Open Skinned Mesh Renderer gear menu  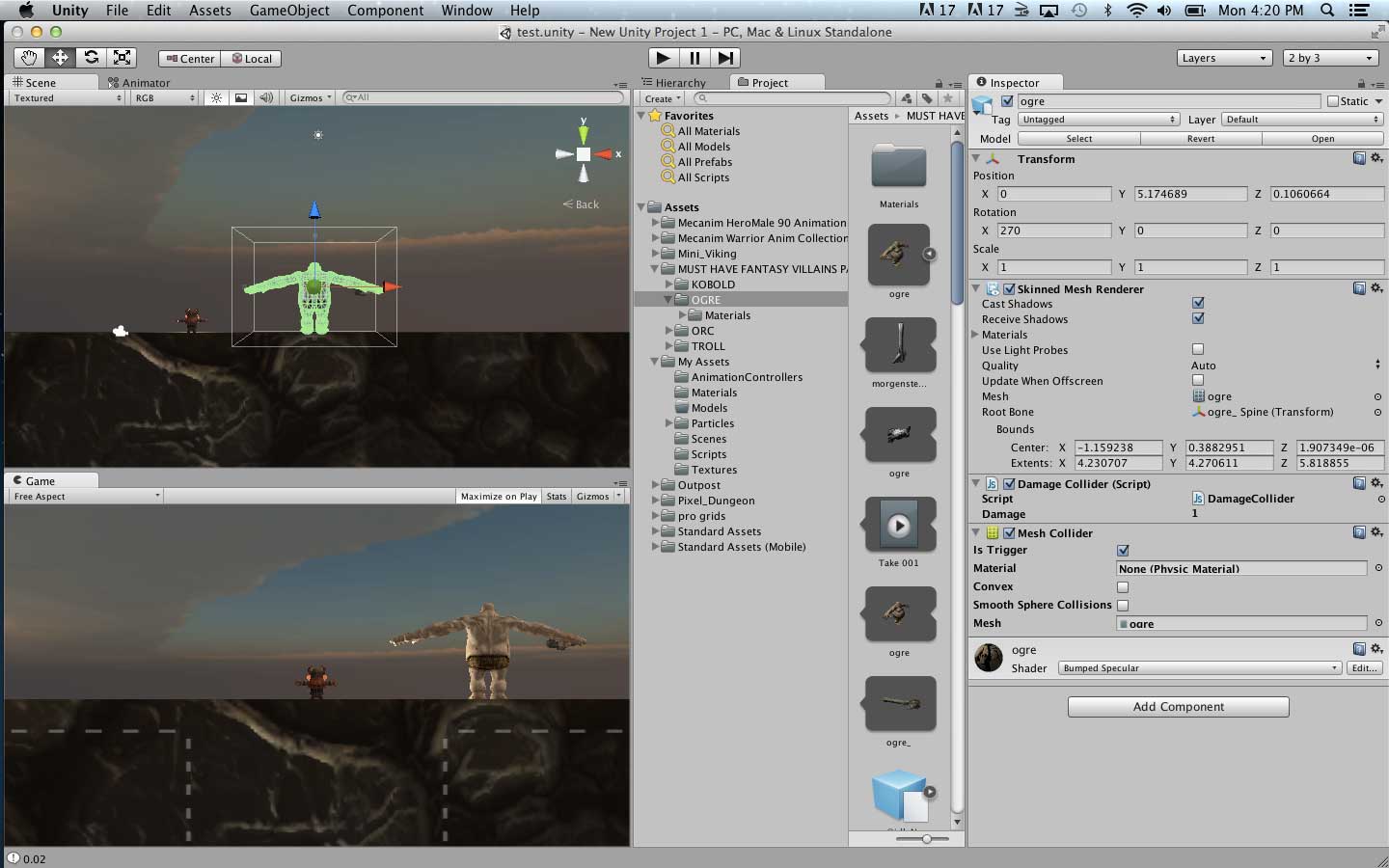1377,288
